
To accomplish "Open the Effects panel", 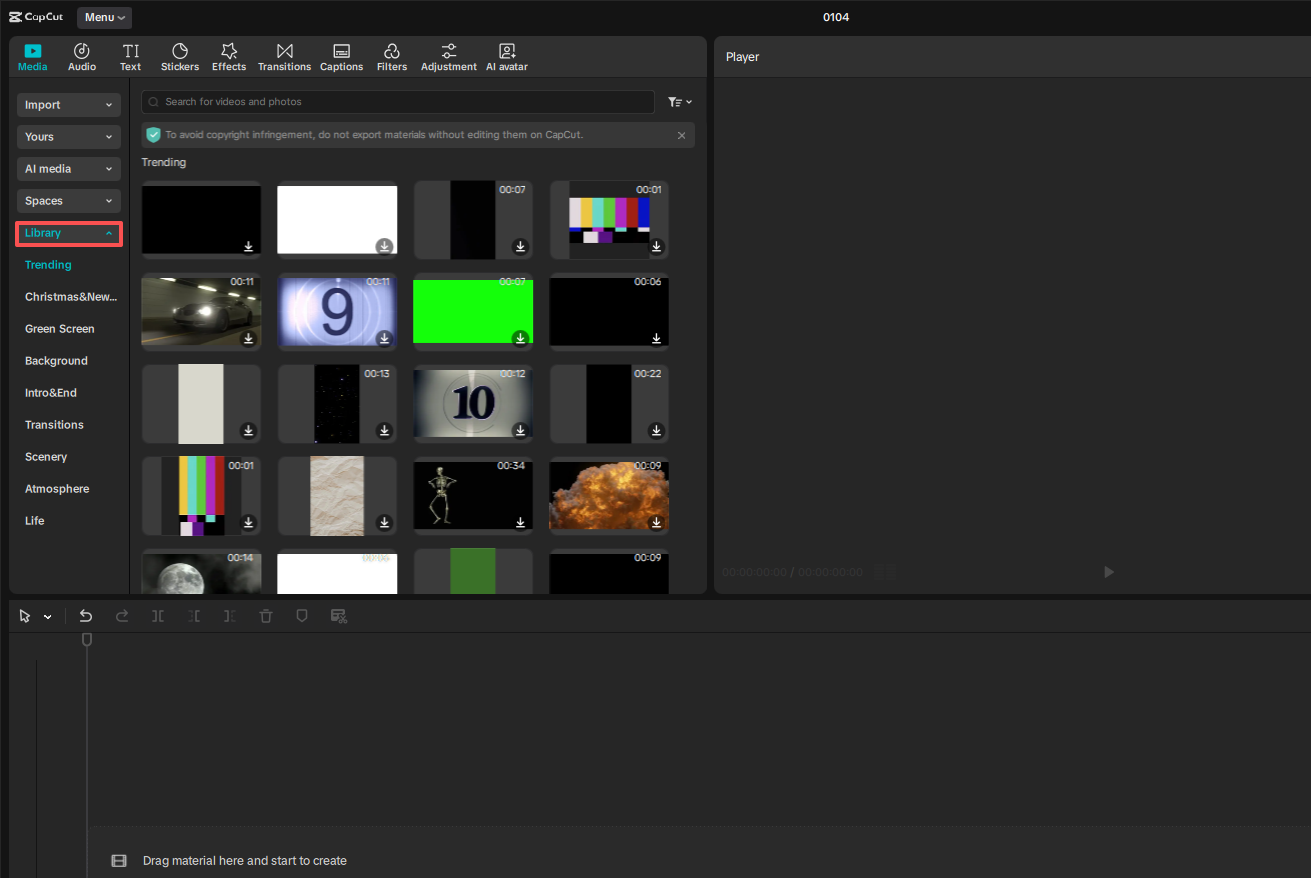I will coord(228,56).
